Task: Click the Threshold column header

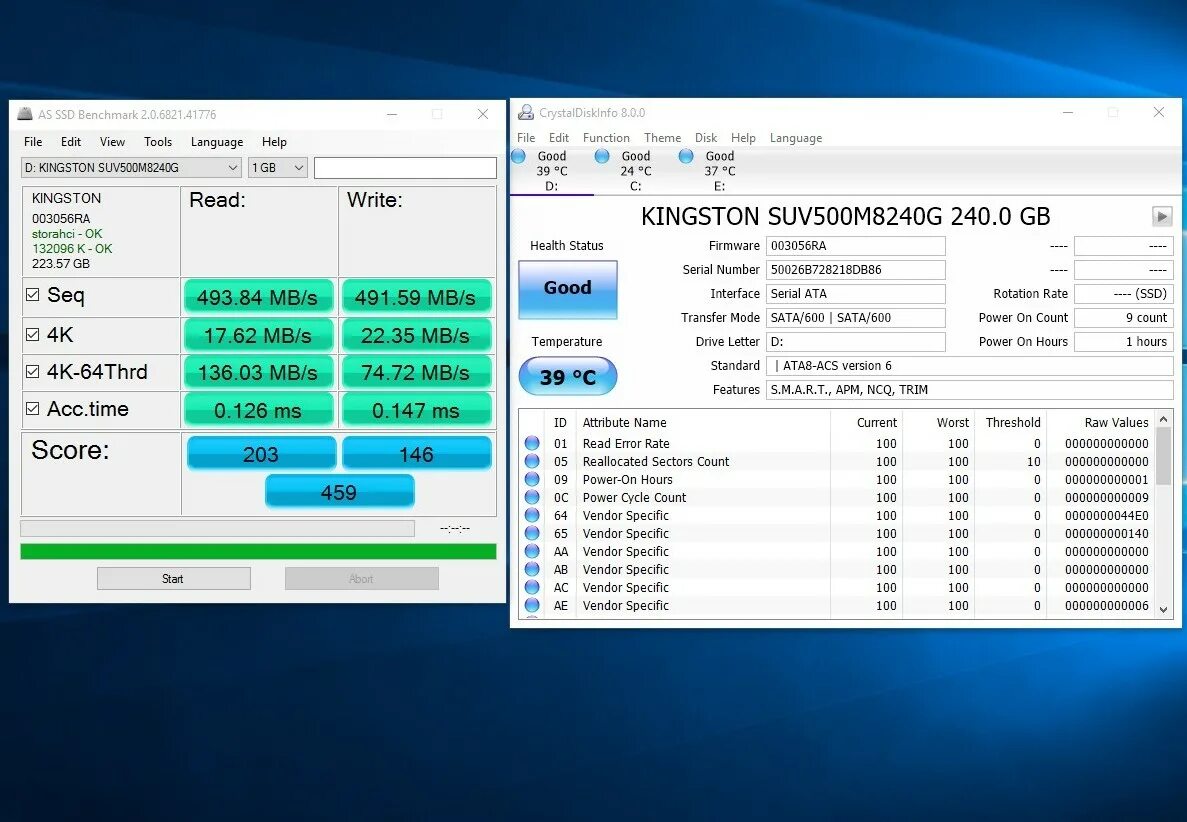Action: pyautogui.click(x=1011, y=422)
